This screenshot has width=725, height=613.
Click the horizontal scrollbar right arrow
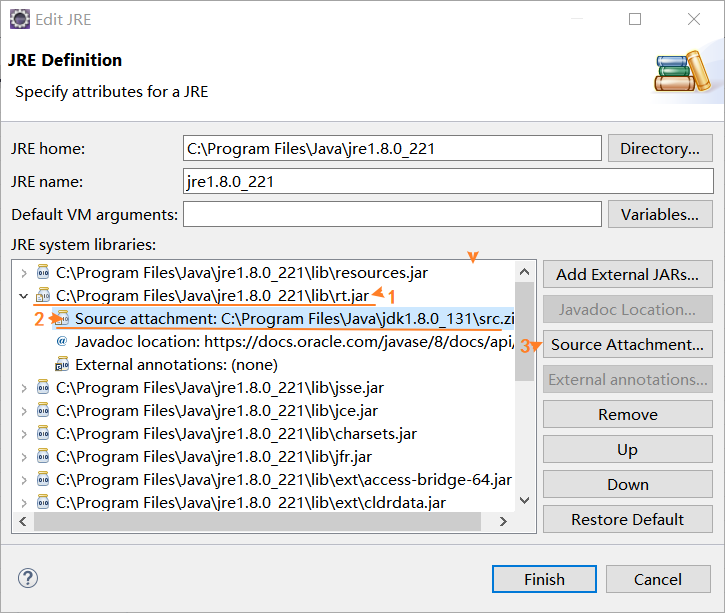tap(503, 521)
